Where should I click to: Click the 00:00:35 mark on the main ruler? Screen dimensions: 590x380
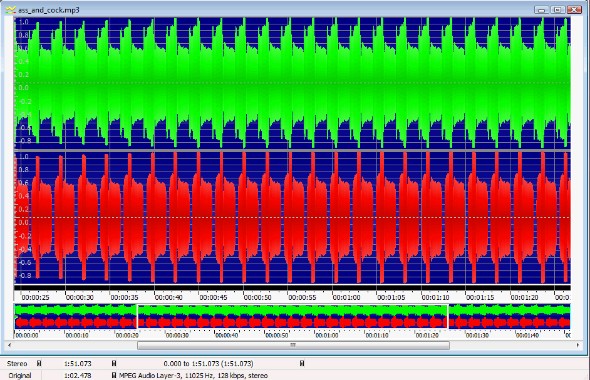[x=124, y=298]
